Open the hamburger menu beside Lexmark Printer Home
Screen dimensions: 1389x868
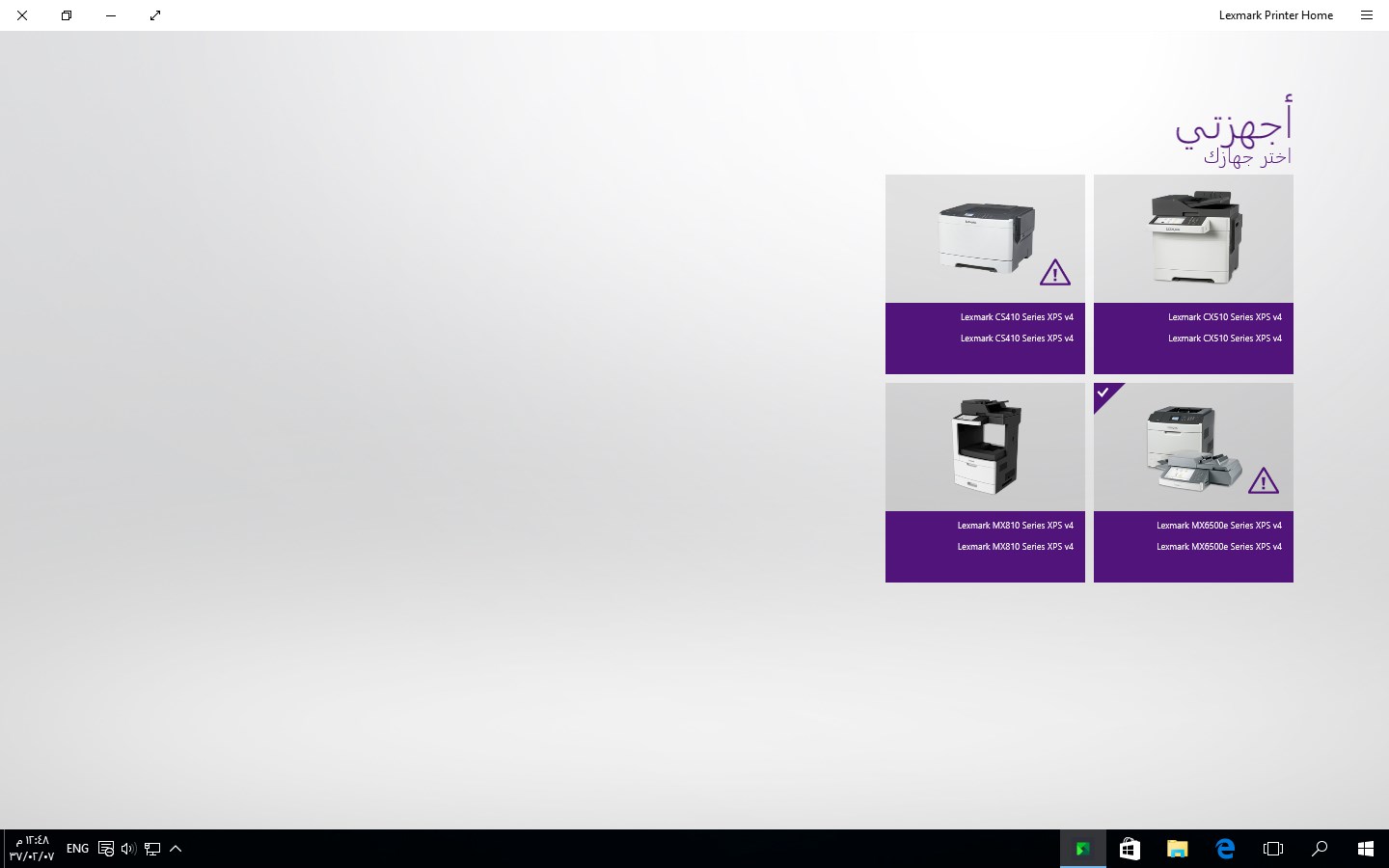pos(1366,15)
